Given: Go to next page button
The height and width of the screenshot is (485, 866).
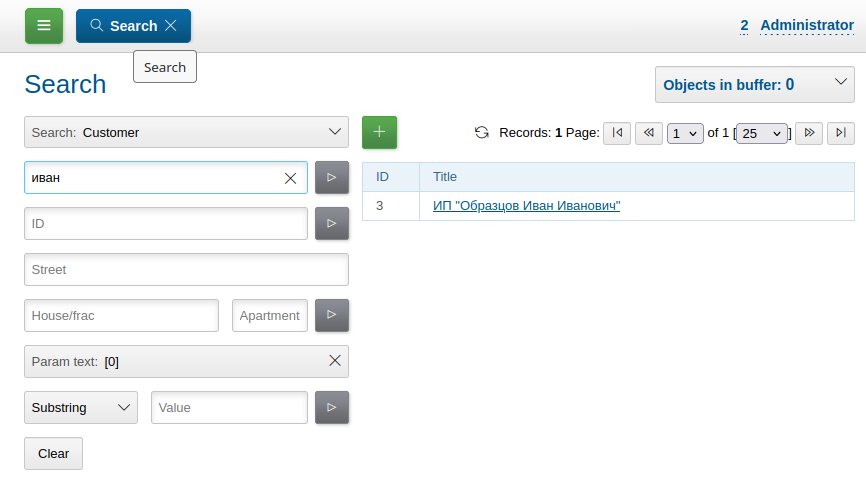Looking at the screenshot, I should (809, 133).
